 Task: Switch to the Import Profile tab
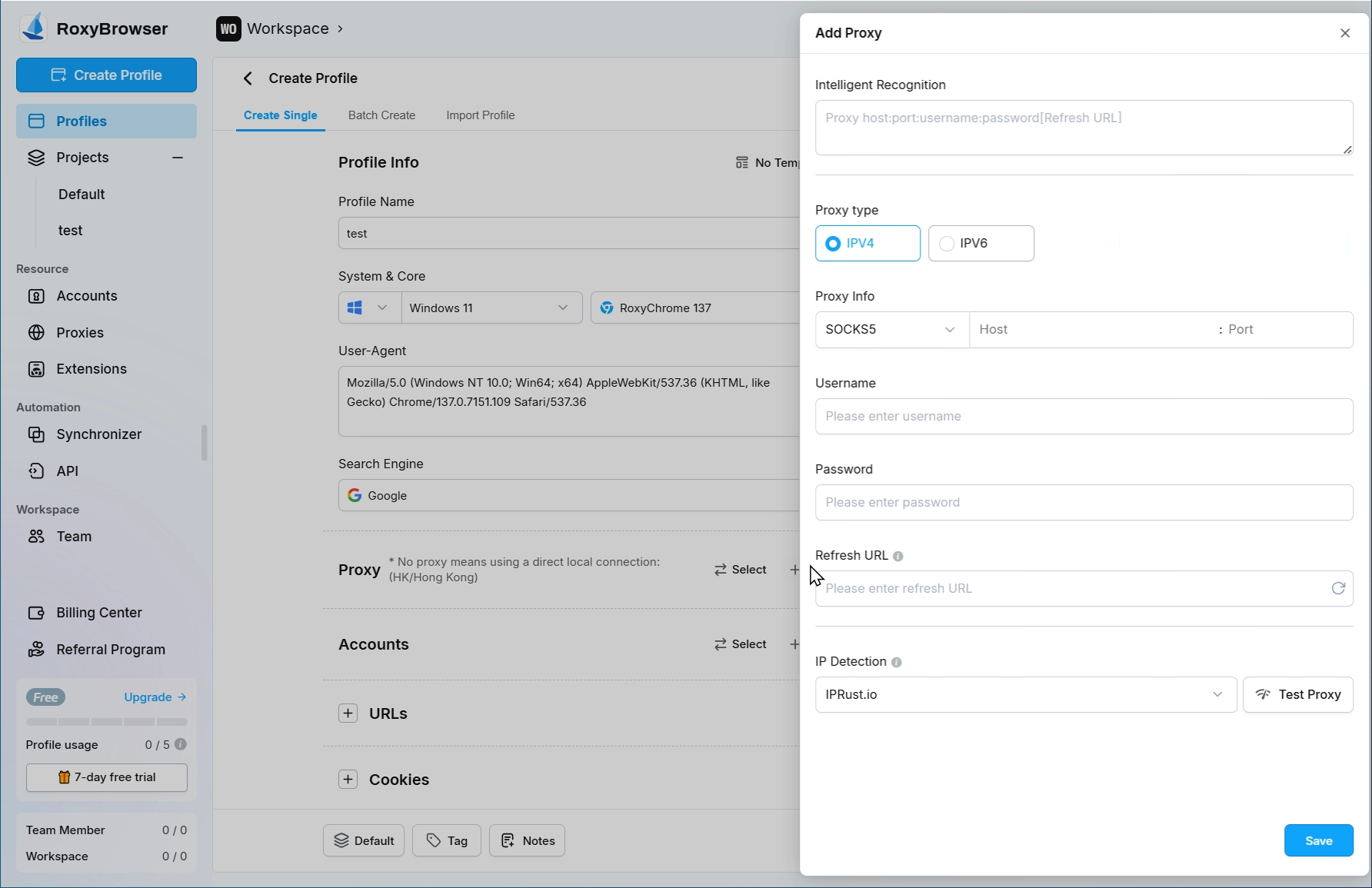point(481,115)
